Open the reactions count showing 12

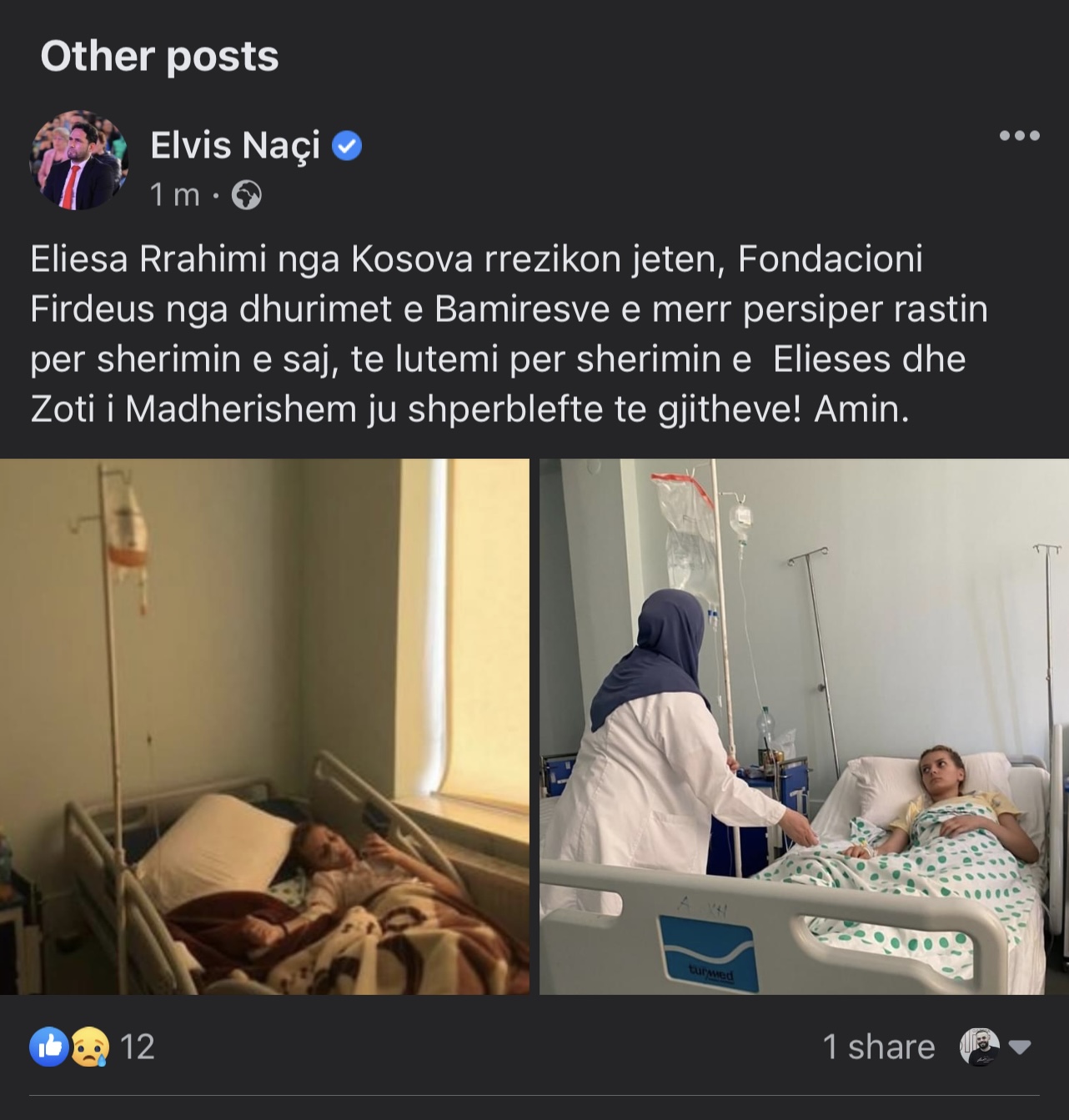coord(138,1047)
